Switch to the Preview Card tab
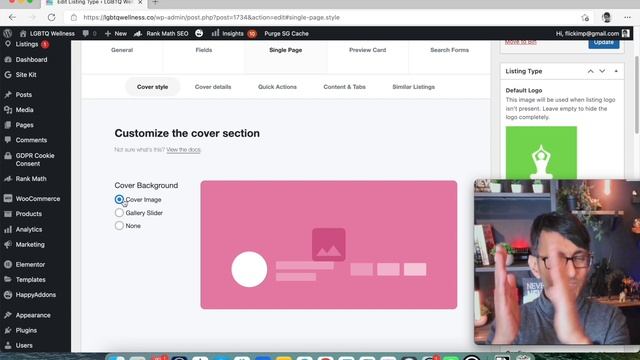This screenshot has width=640, height=360. click(x=367, y=50)
